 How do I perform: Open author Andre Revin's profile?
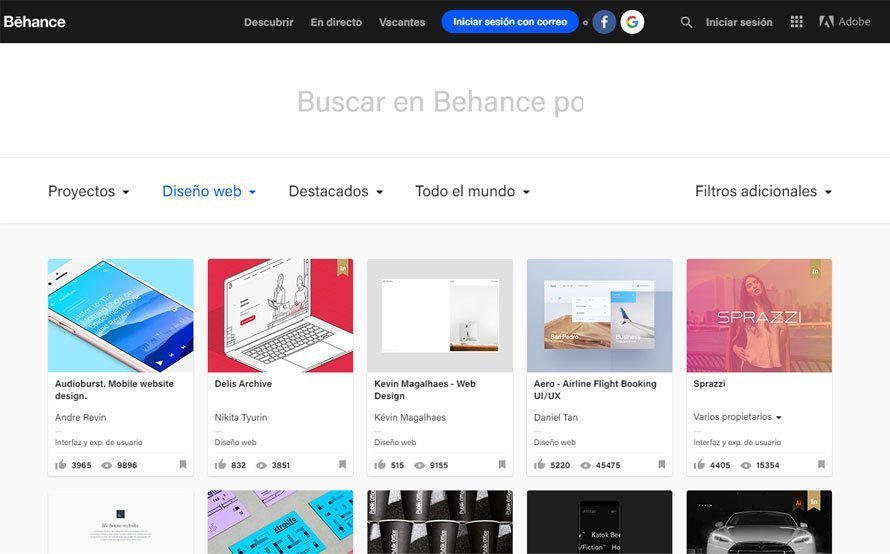pos(81,417)
